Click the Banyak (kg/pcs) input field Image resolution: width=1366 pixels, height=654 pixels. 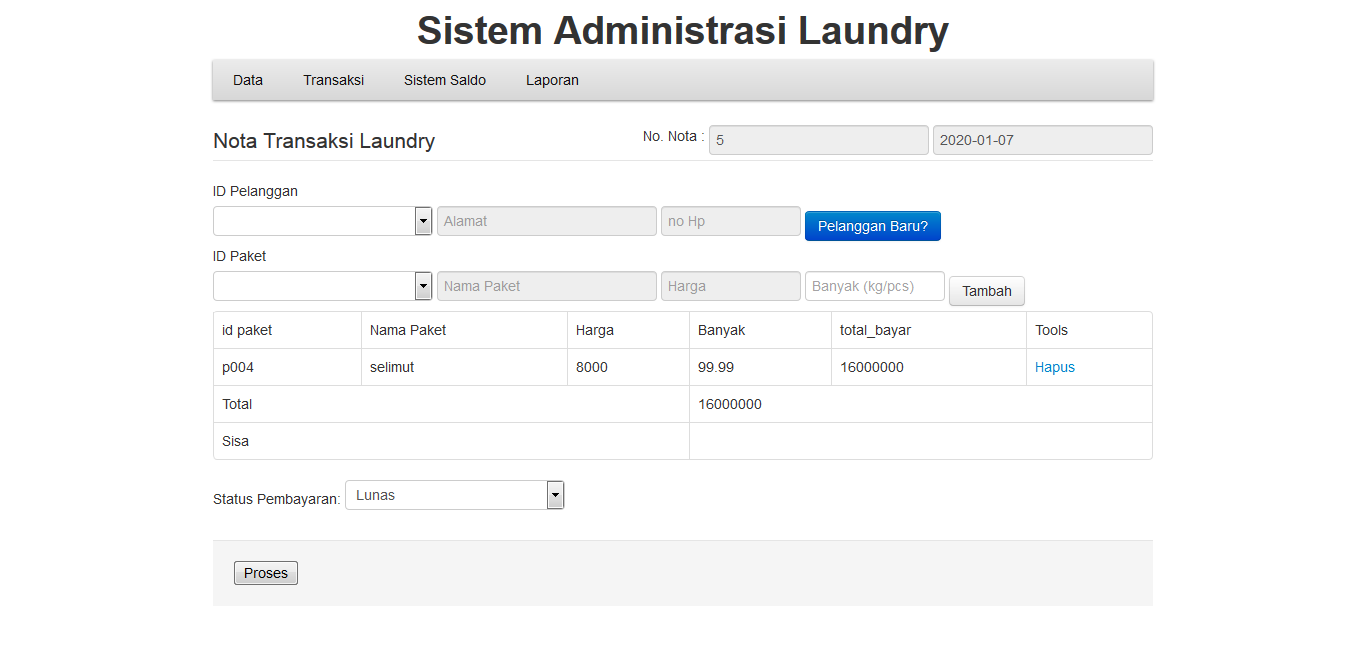click(x=874, y=285)
